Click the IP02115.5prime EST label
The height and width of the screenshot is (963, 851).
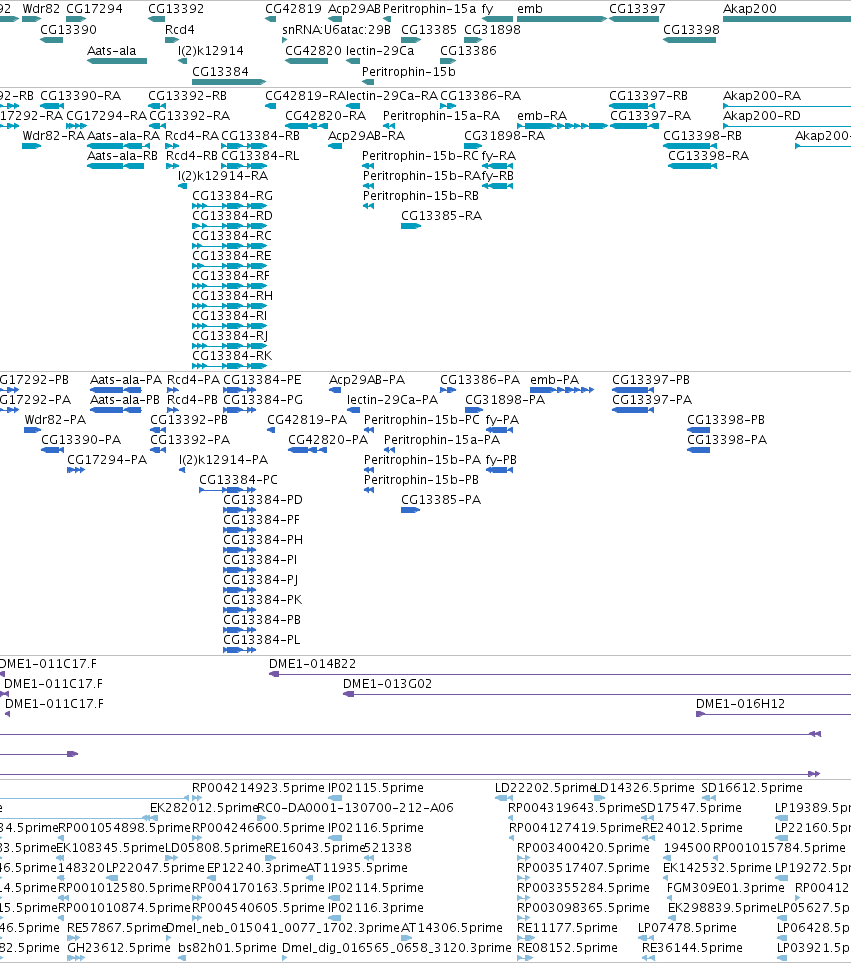[376, 788]
